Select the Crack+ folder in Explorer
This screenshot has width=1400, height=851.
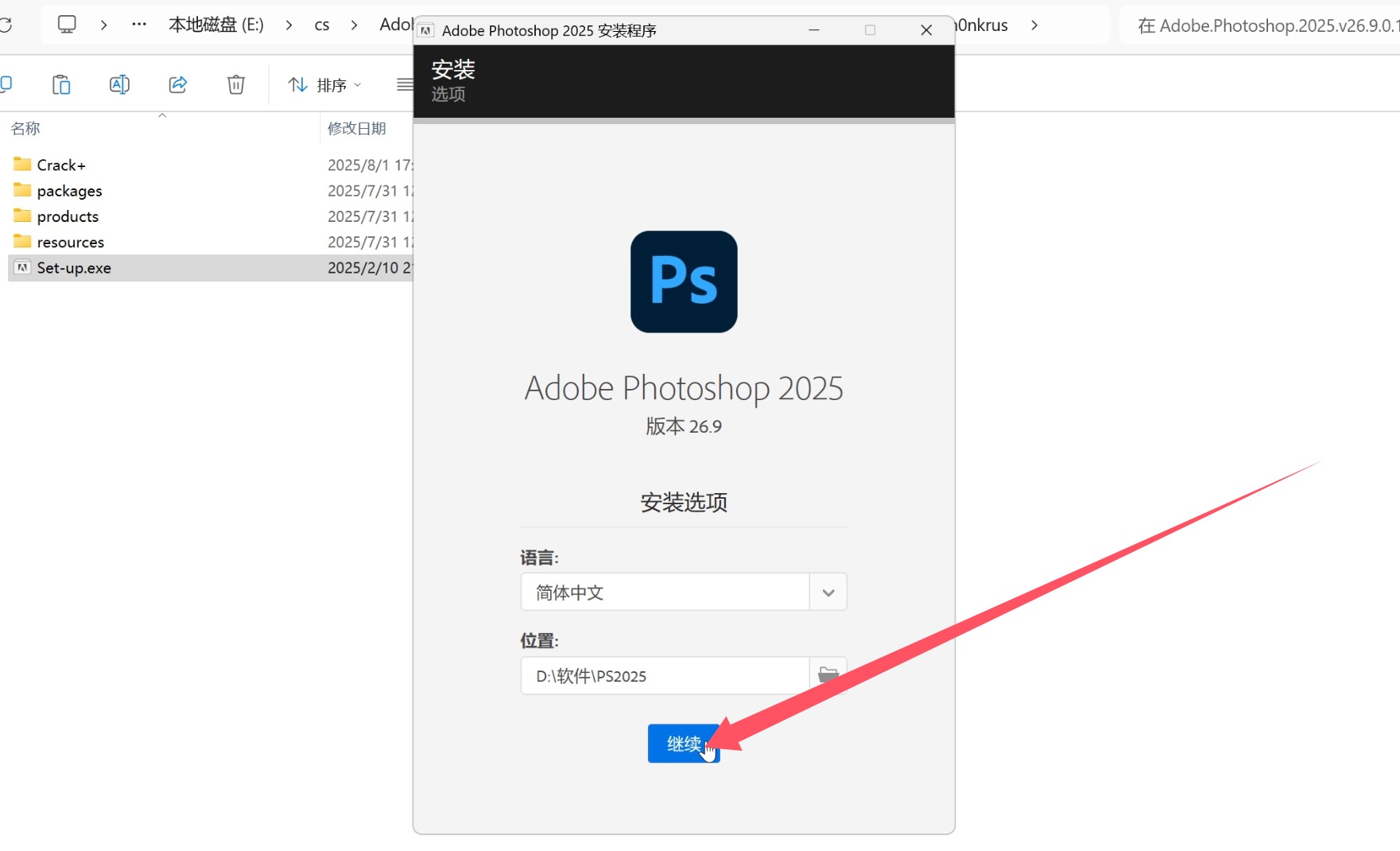pyautogui.click(x=61, y=165)
